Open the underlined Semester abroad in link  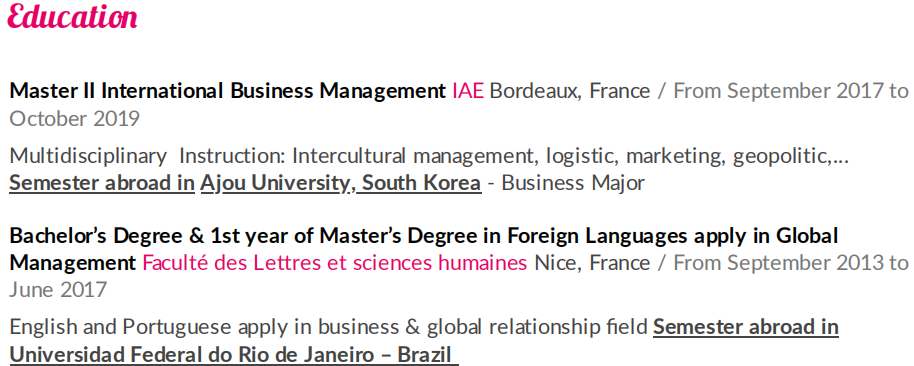click(102, 183)
